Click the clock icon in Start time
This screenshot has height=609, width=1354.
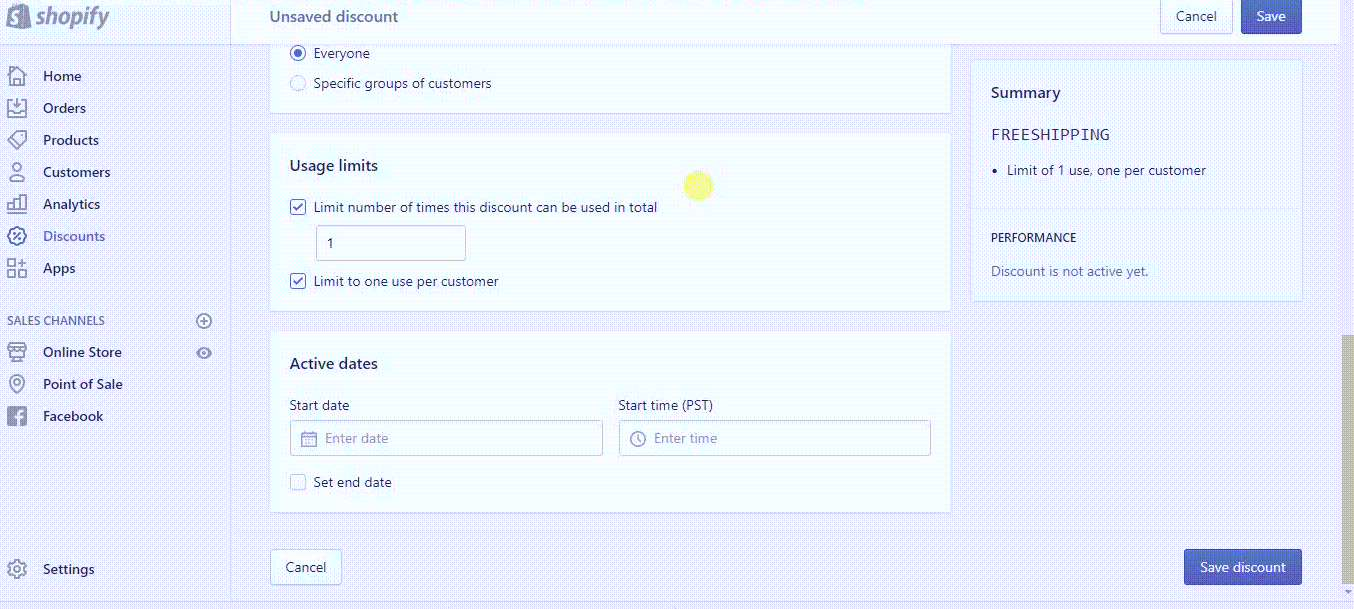point(638,439)
